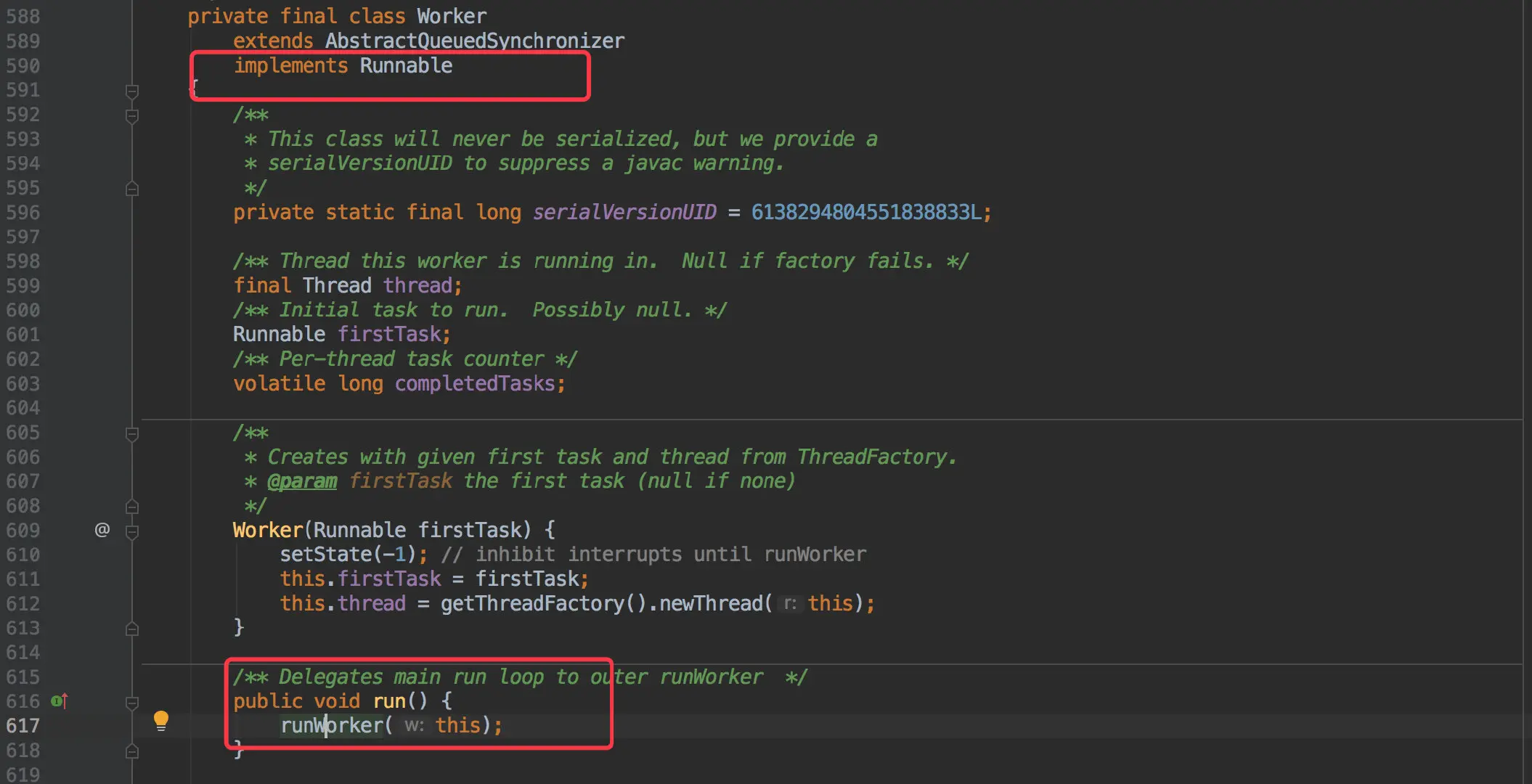Click constructor closing fold marker on line 613
Viewport: 1532px width, 784px height.
[132, 629]
